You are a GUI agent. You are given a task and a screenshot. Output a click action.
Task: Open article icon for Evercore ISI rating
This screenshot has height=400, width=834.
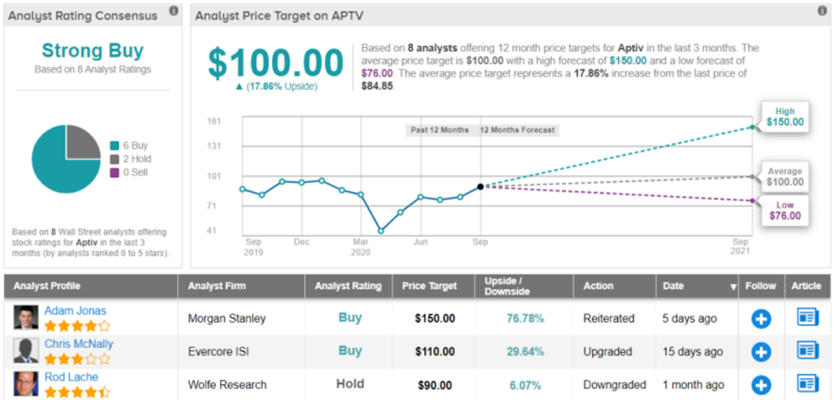click(808, 351)
